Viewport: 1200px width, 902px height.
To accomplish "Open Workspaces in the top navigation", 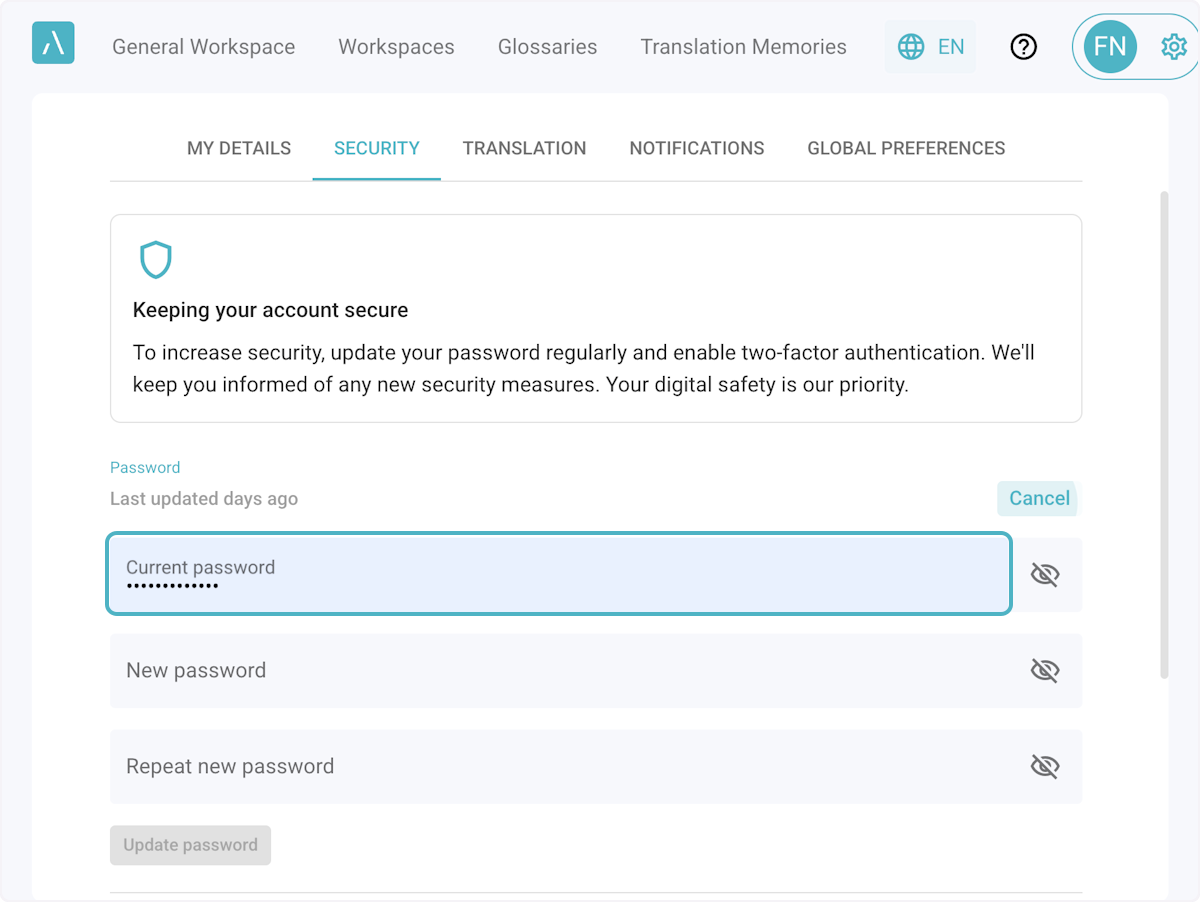I will 396,47.
